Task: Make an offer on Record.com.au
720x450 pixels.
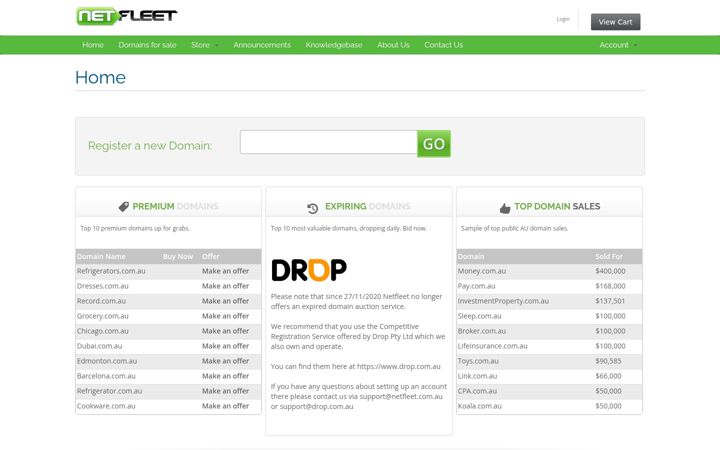Action: [x=225, y=301]
